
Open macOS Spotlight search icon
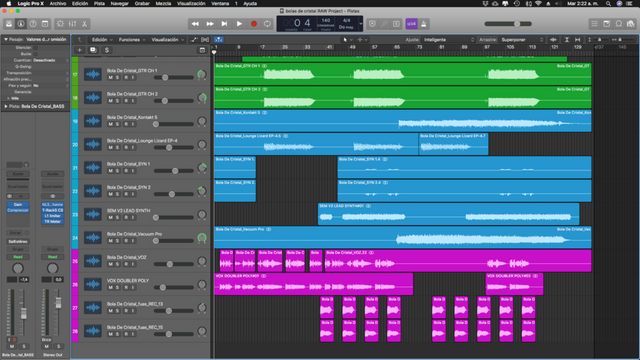tap(608, 3)
